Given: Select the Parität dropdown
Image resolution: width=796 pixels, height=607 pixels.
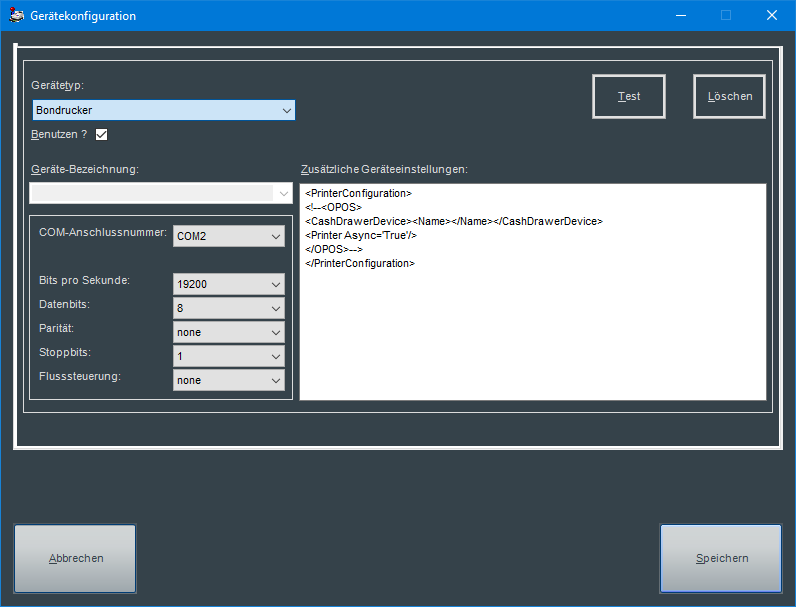Looking at the screenshot, I should [229, 332].
